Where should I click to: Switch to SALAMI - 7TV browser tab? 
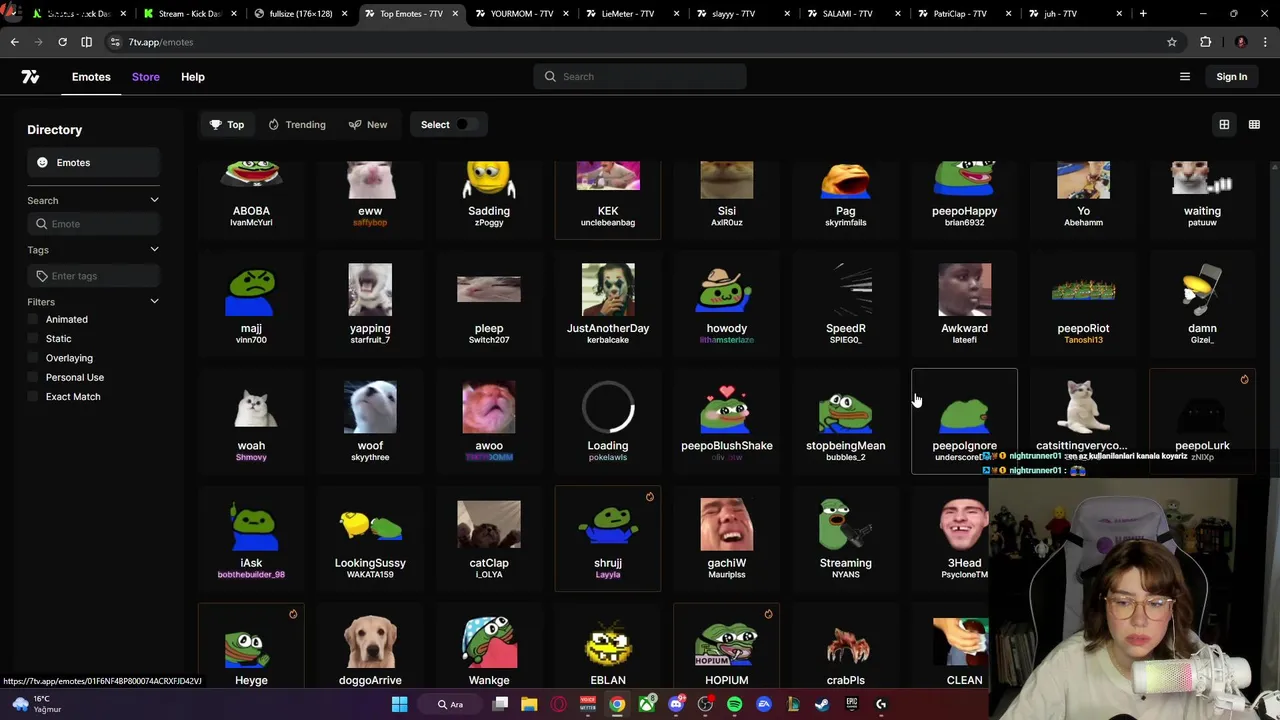click(848, 14)
